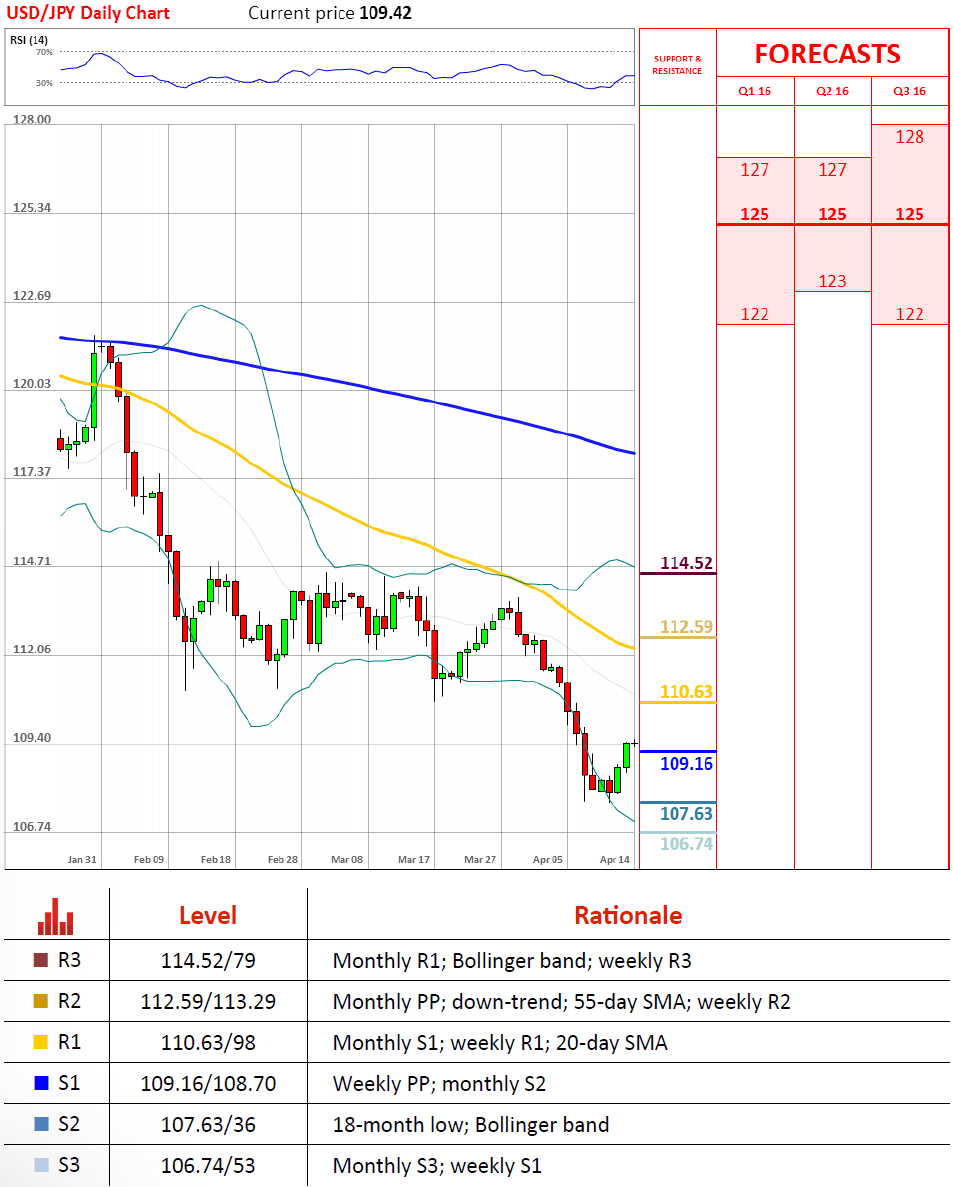Click the R1 yellow color swatch

(42, 1042)
